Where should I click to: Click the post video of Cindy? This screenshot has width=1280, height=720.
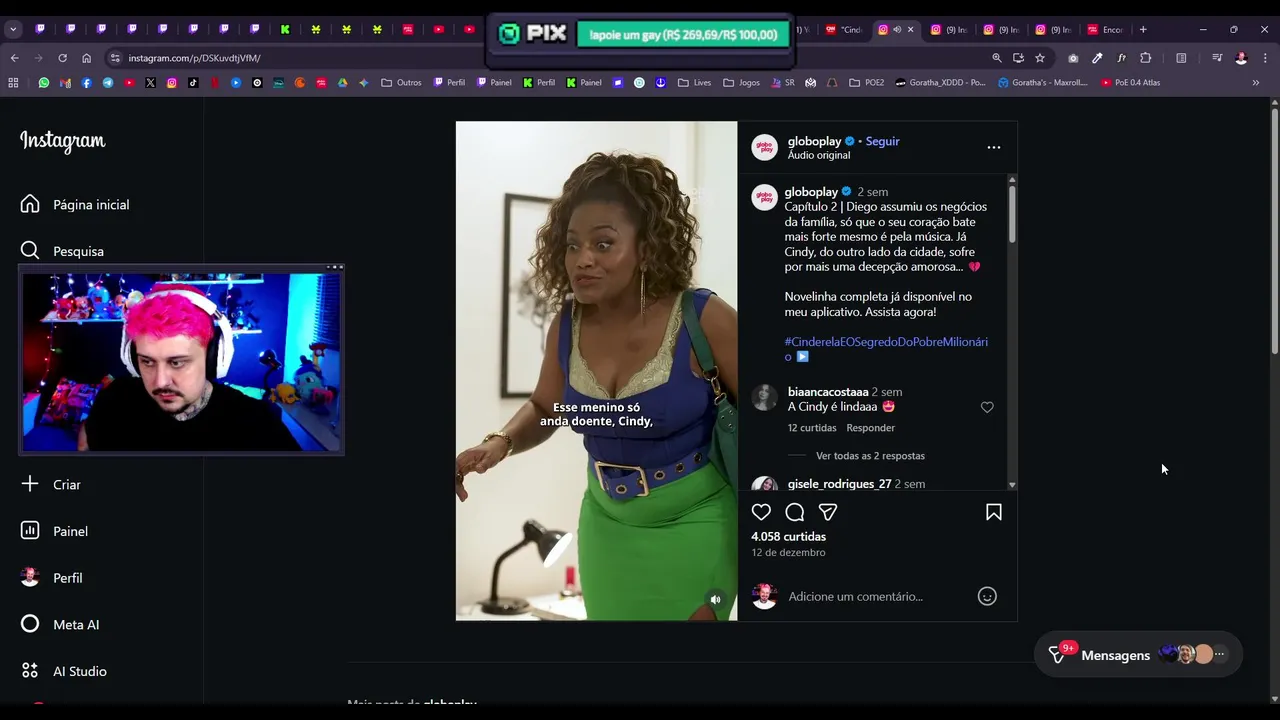point(596,371)
